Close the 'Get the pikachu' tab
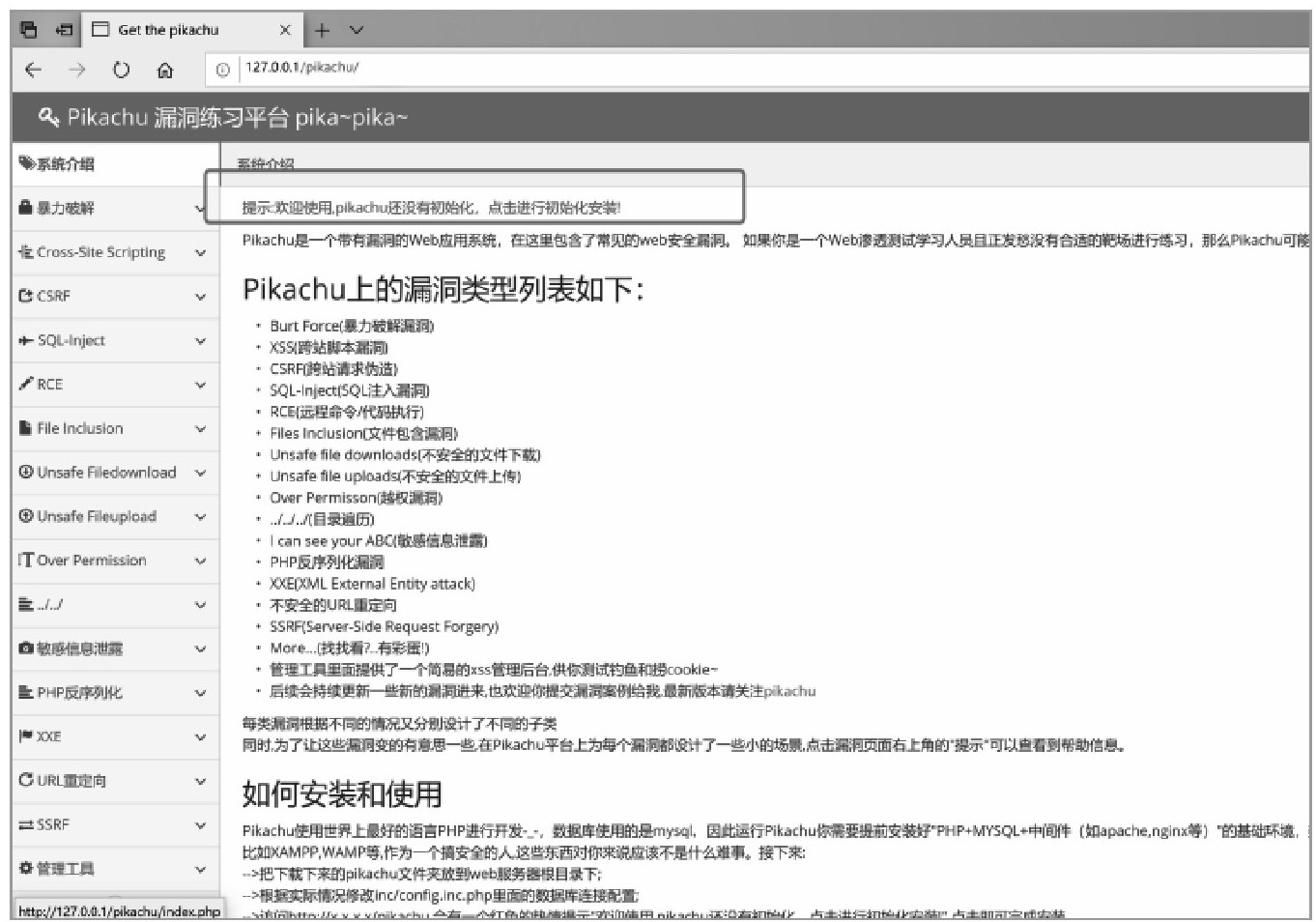The width and height of the screenshot is (1316, 922). 285,30
